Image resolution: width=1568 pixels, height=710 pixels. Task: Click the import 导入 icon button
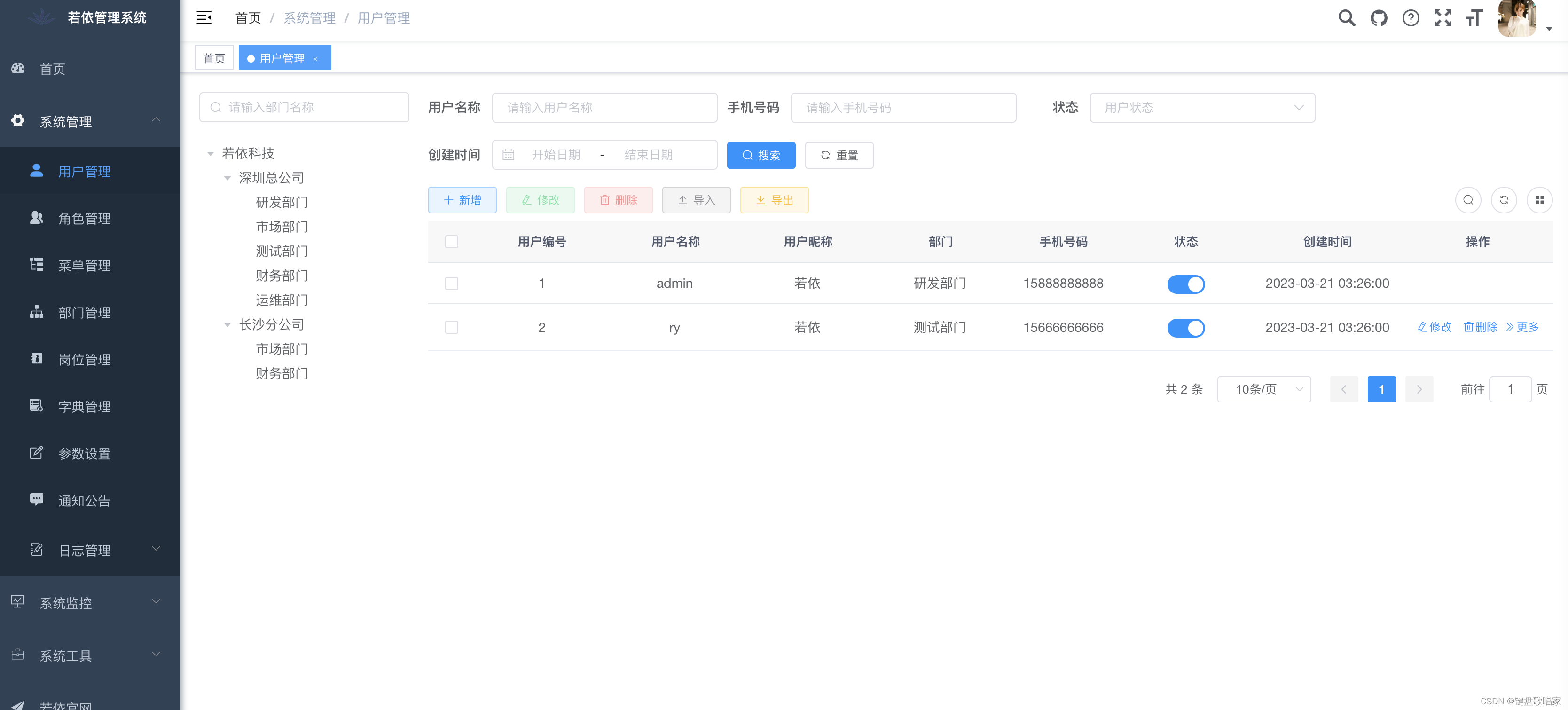pos(696,200)
